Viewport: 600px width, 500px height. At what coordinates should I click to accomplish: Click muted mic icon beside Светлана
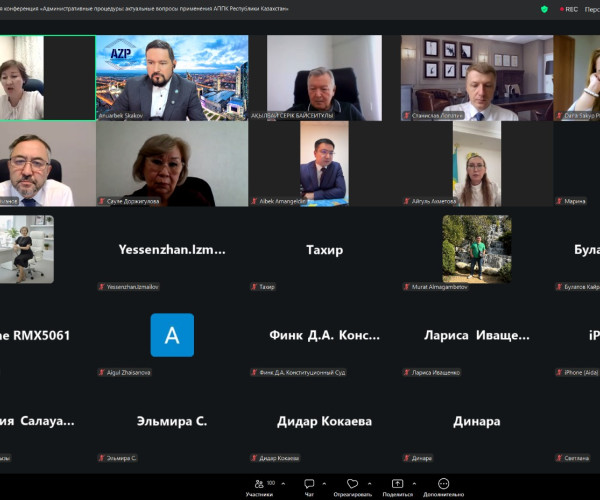pos(559,458)
